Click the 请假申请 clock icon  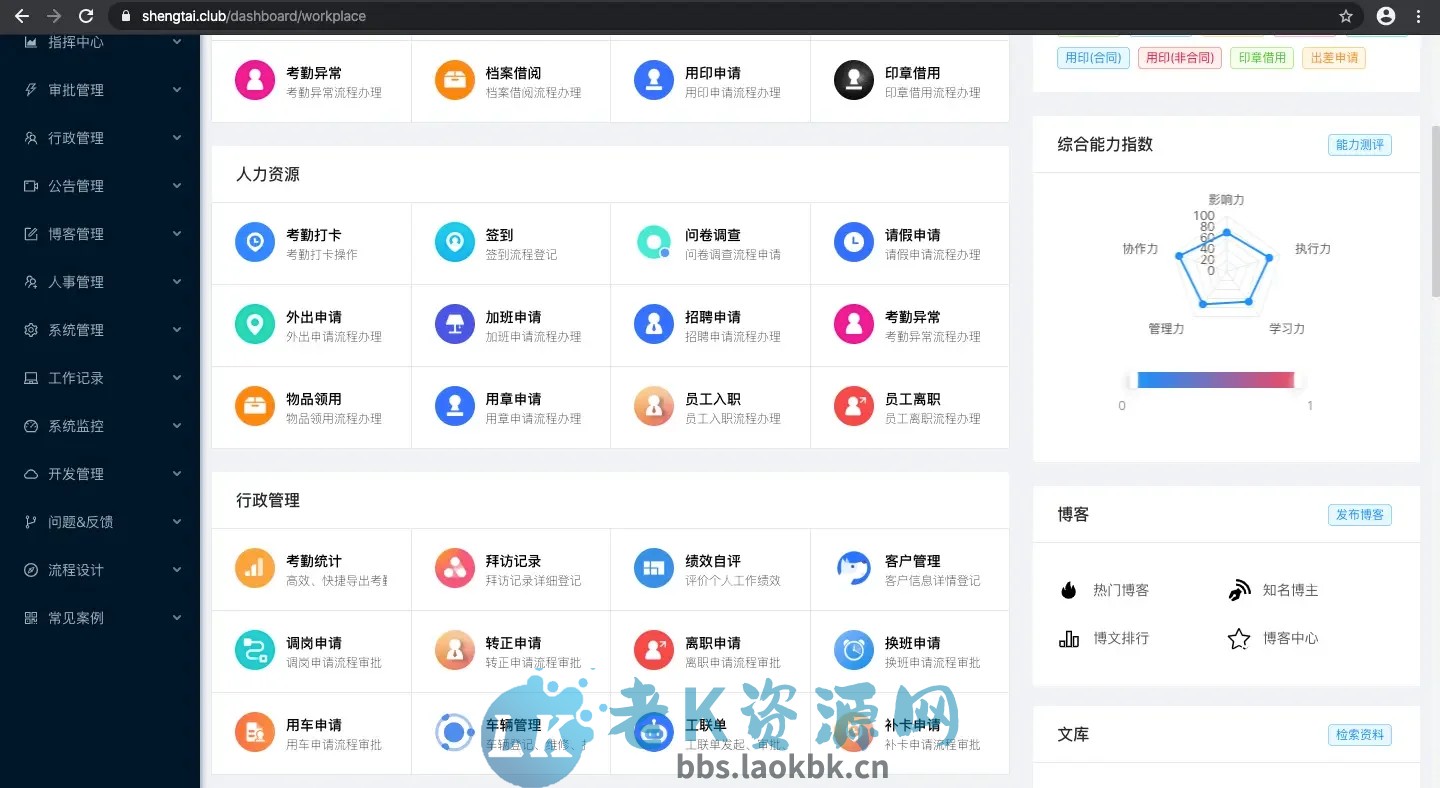click(854, 242)
